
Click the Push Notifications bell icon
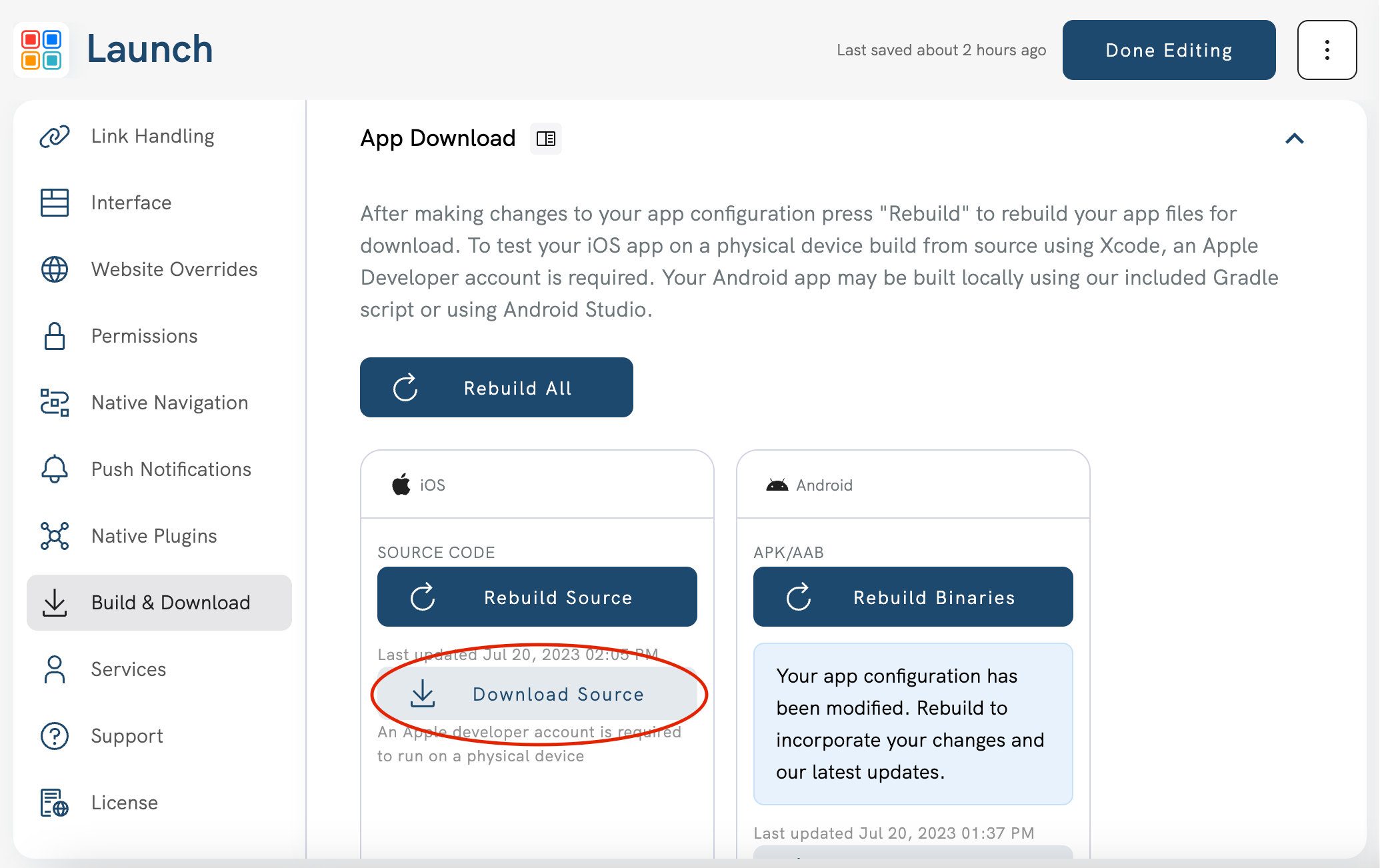tap(53, 469)
